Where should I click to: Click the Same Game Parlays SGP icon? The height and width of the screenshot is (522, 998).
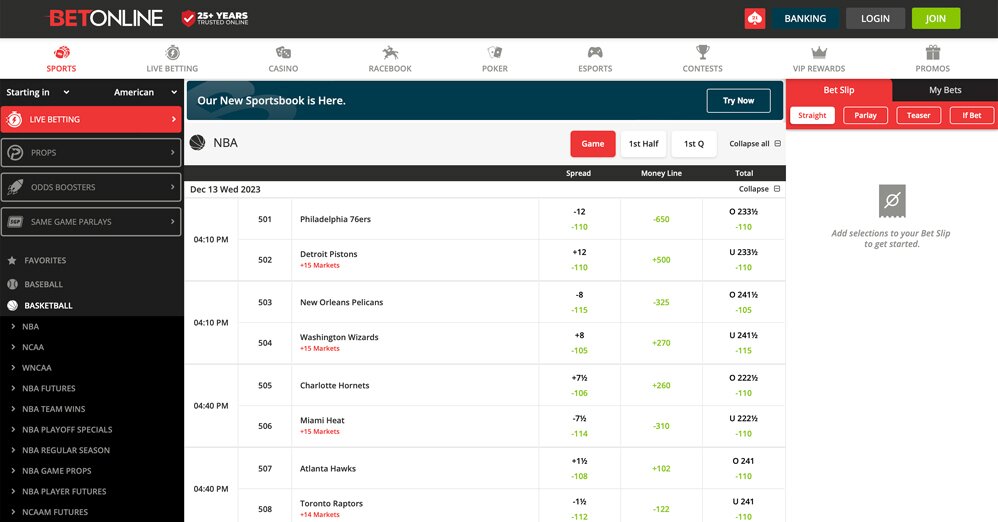coord(15,222)
